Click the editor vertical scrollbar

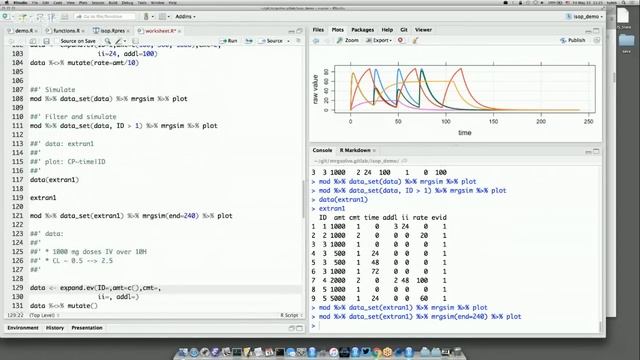coord(303,199)
